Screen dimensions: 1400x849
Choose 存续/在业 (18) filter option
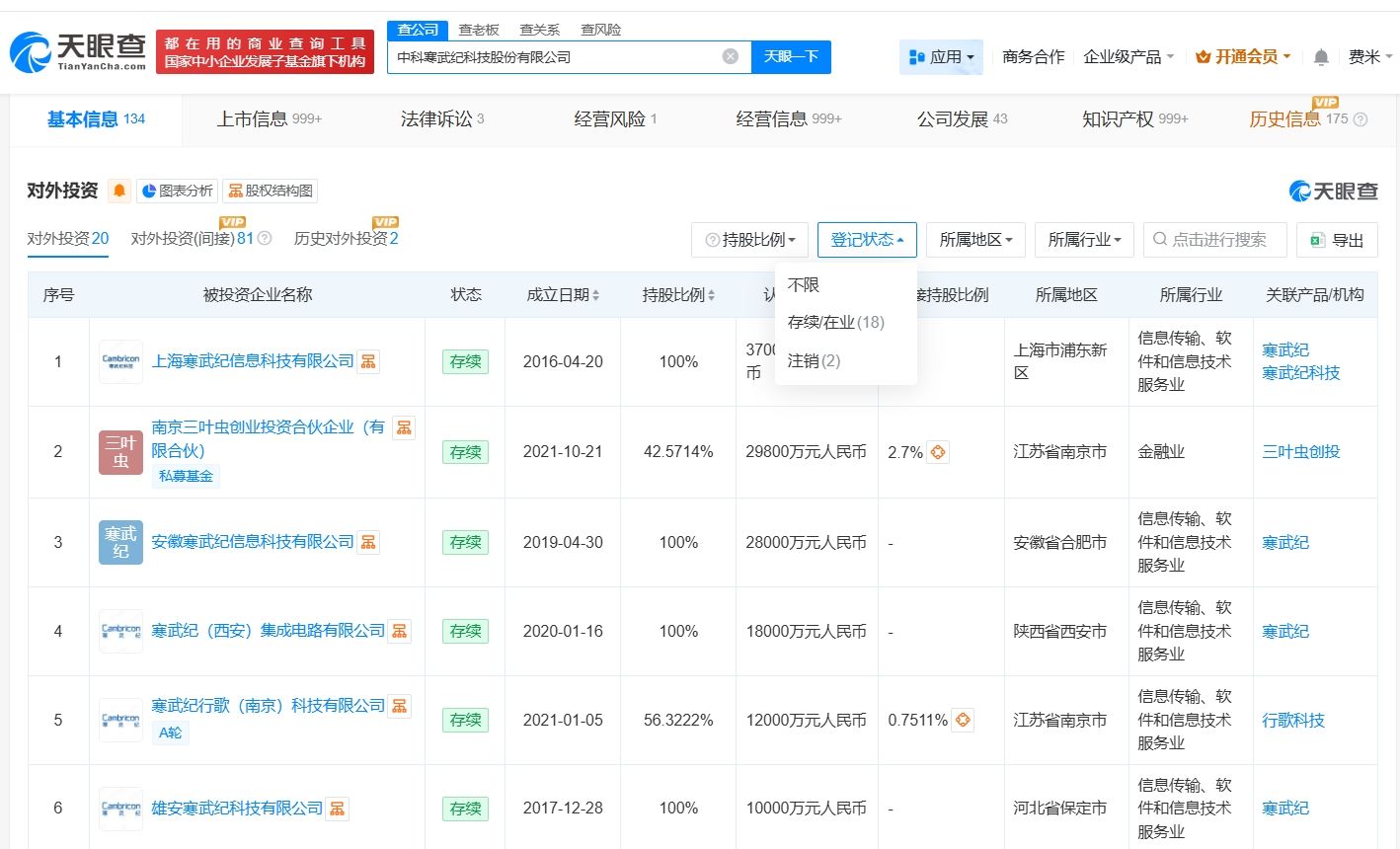(x=835, y=323)
